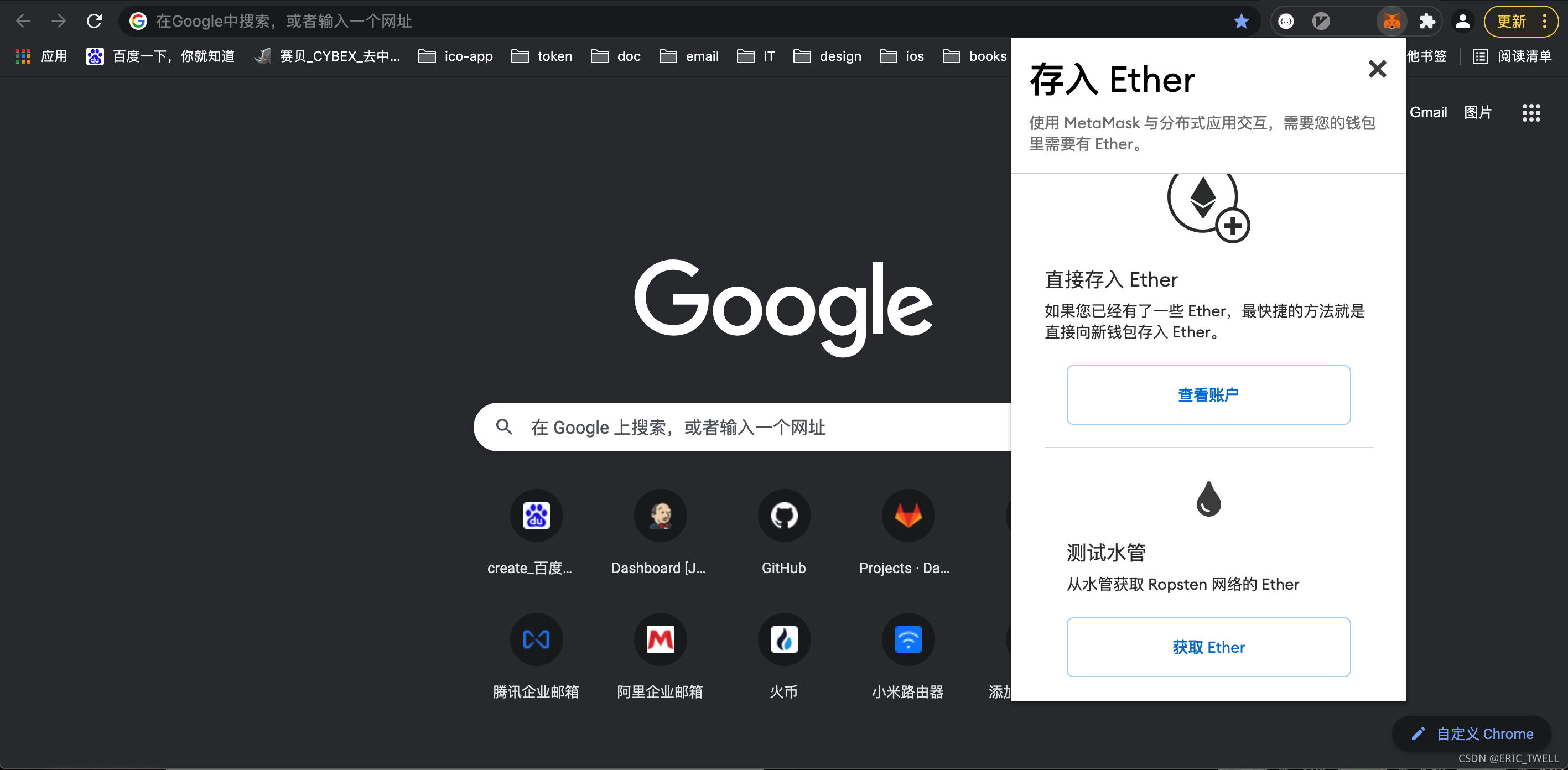Open the GitLab Projects shortcut
The image size is (1568, 770).
pyautogui.click(x=907, y=534)
